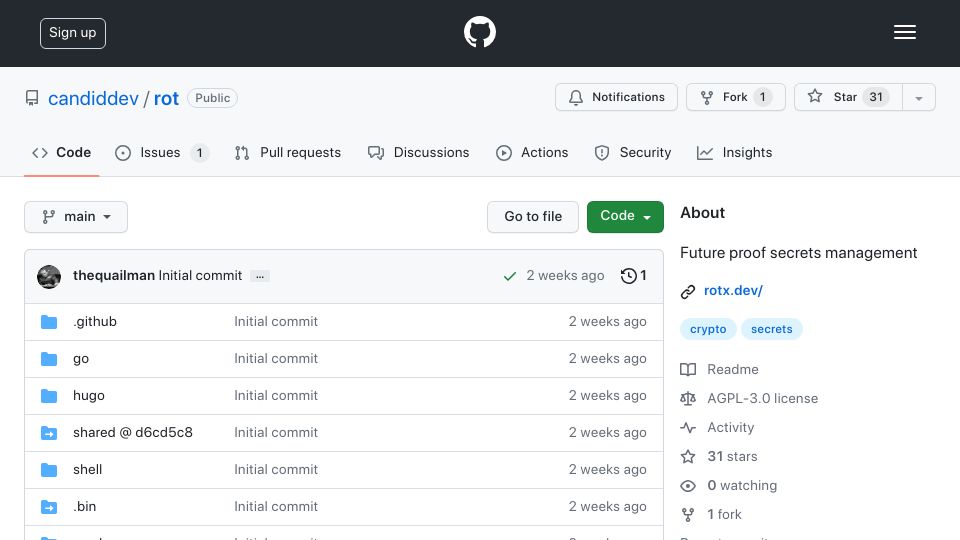Image resolution: width=960 pixels, height=540 pixels.
Task: Click the shared submodule folder icon
Action: (x=49, y=433)
